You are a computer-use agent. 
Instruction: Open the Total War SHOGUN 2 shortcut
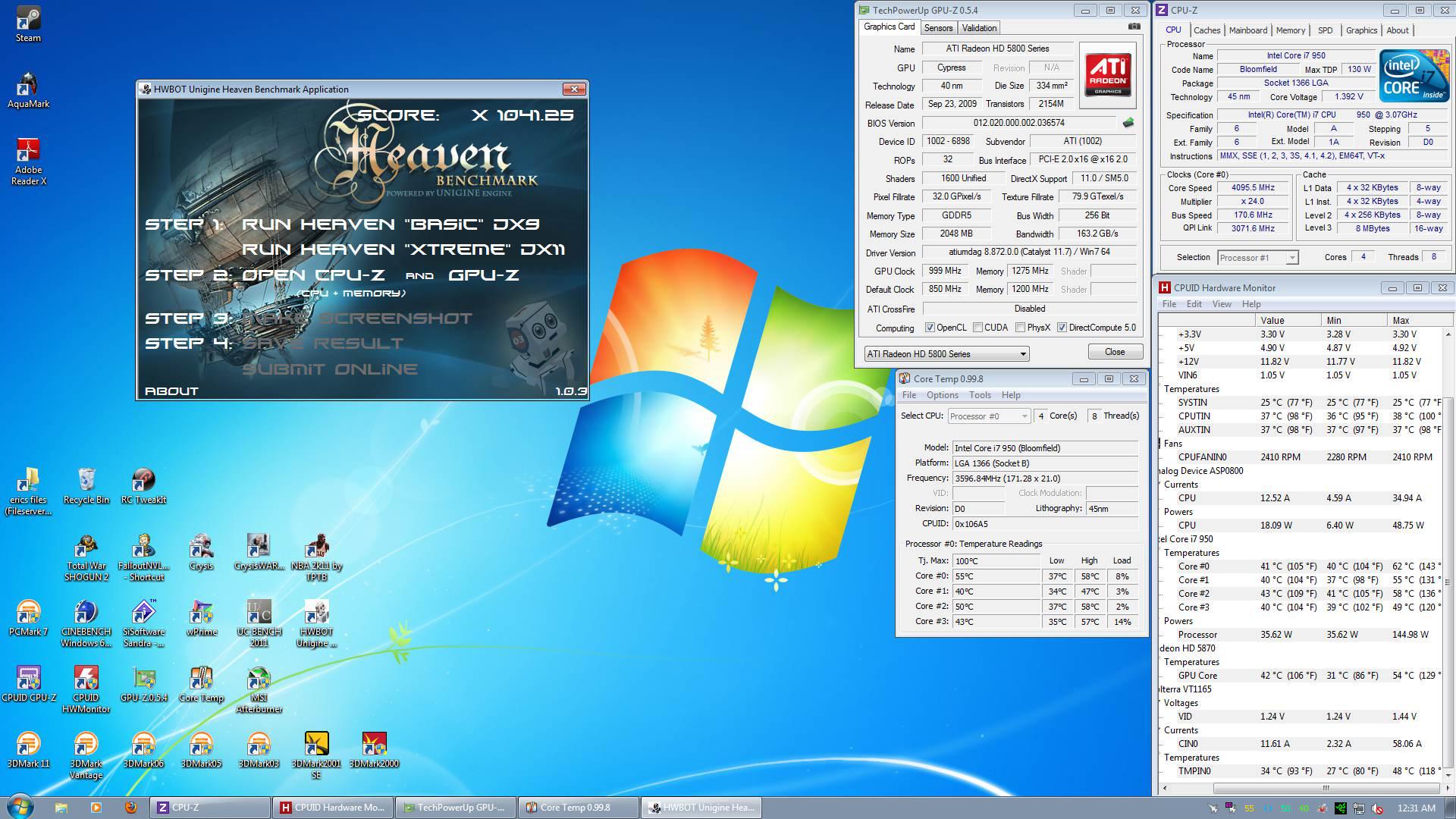(86, 557)
